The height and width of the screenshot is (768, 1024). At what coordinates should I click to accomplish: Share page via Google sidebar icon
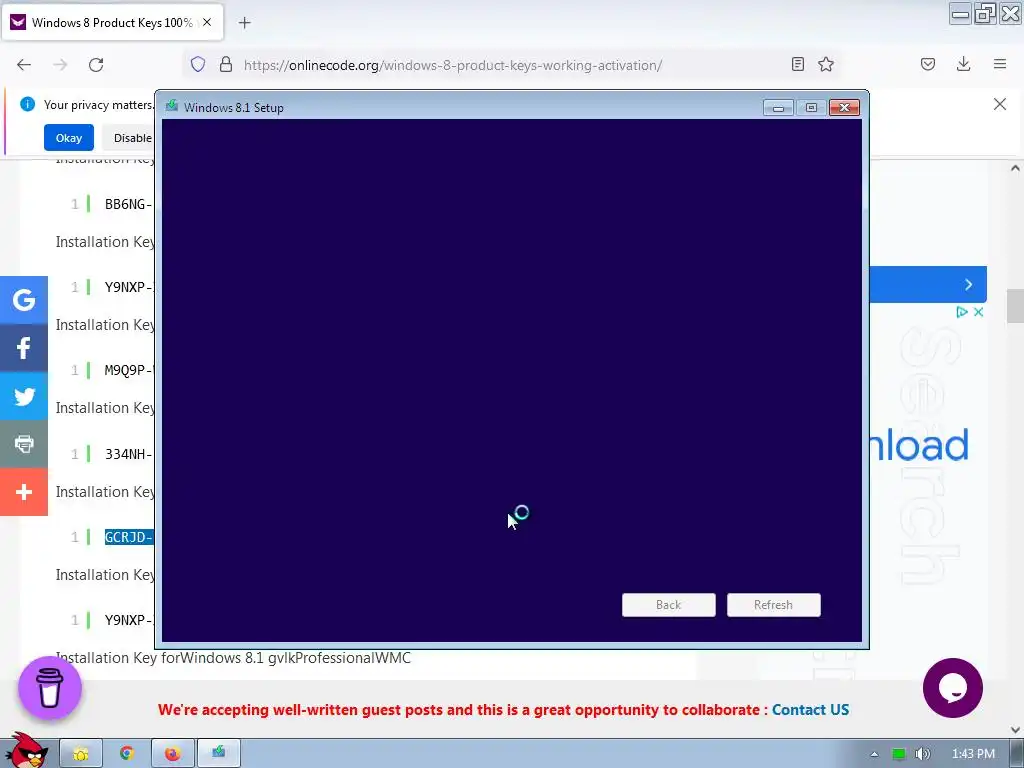coord(24,300)
